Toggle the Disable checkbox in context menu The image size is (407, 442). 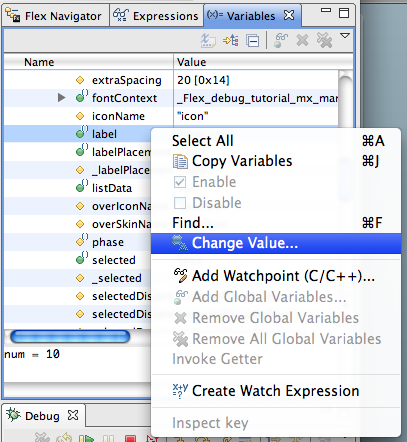pyautogui.click(x=180, y=203)
